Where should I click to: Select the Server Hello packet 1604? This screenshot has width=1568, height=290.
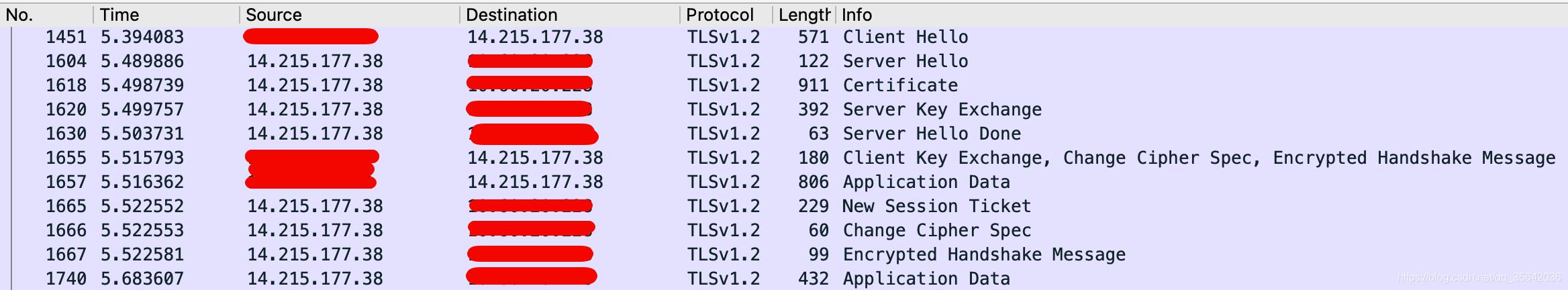coord(905,61)
